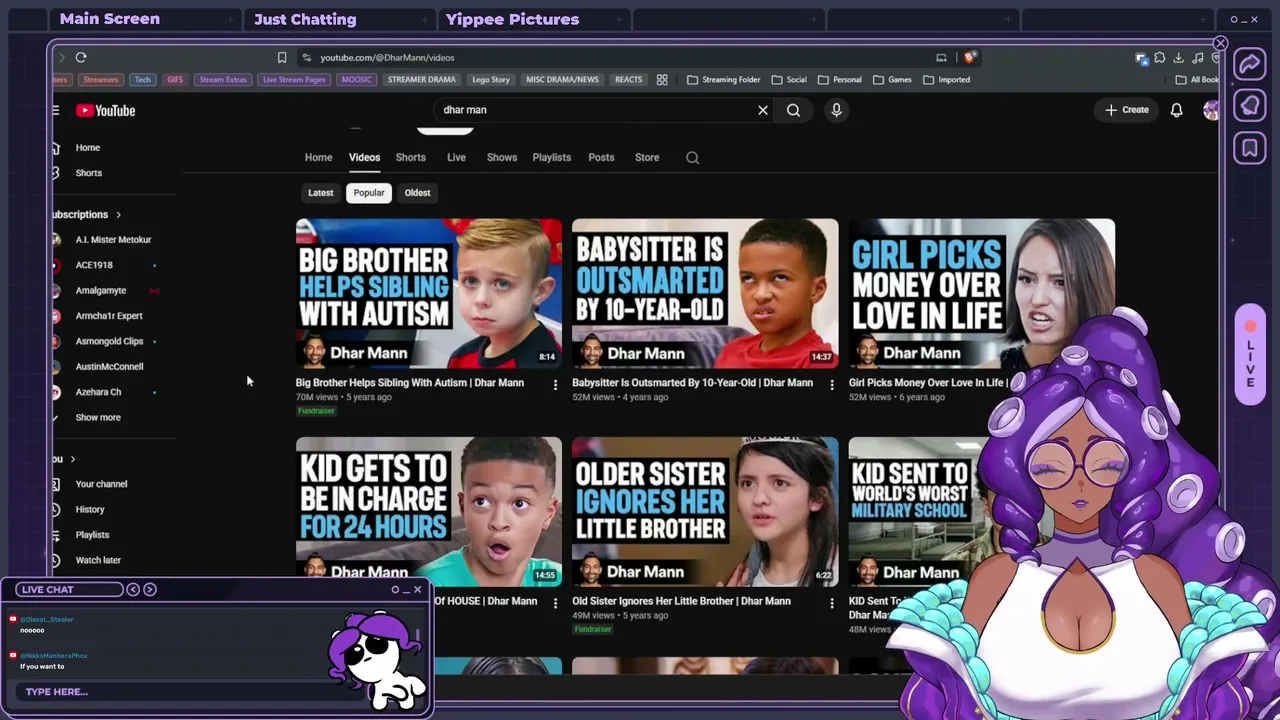Open the STREAMER DRAMA bookmark
Image resolution: width=1280 pixels, height=720 pixels.
(x=421, y=80)
